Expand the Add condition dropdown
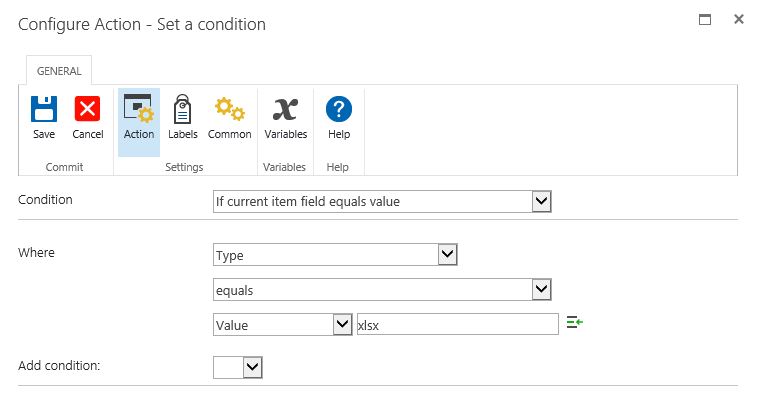The image size is (759, 397). pos(238,367)
